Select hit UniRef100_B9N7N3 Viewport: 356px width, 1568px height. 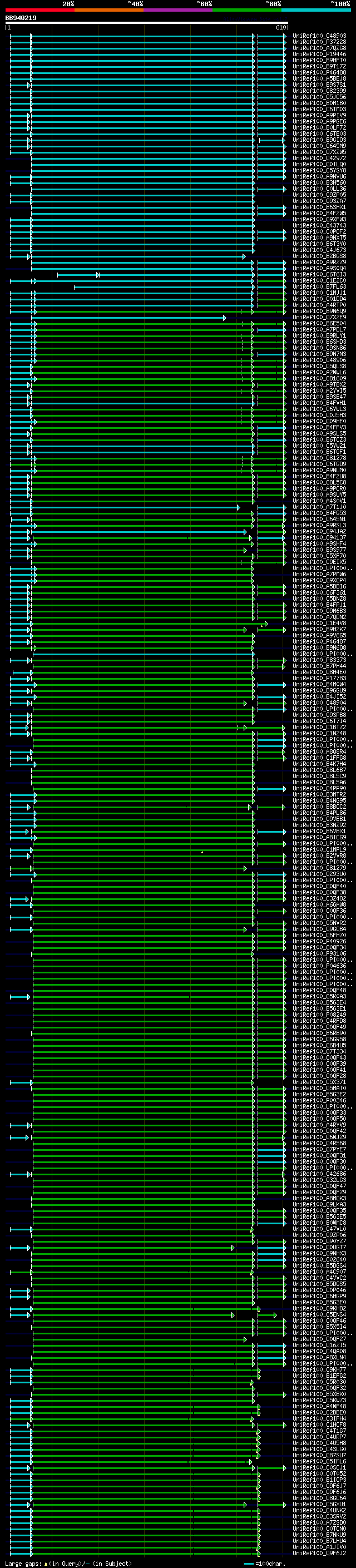(x=319, y=354)
